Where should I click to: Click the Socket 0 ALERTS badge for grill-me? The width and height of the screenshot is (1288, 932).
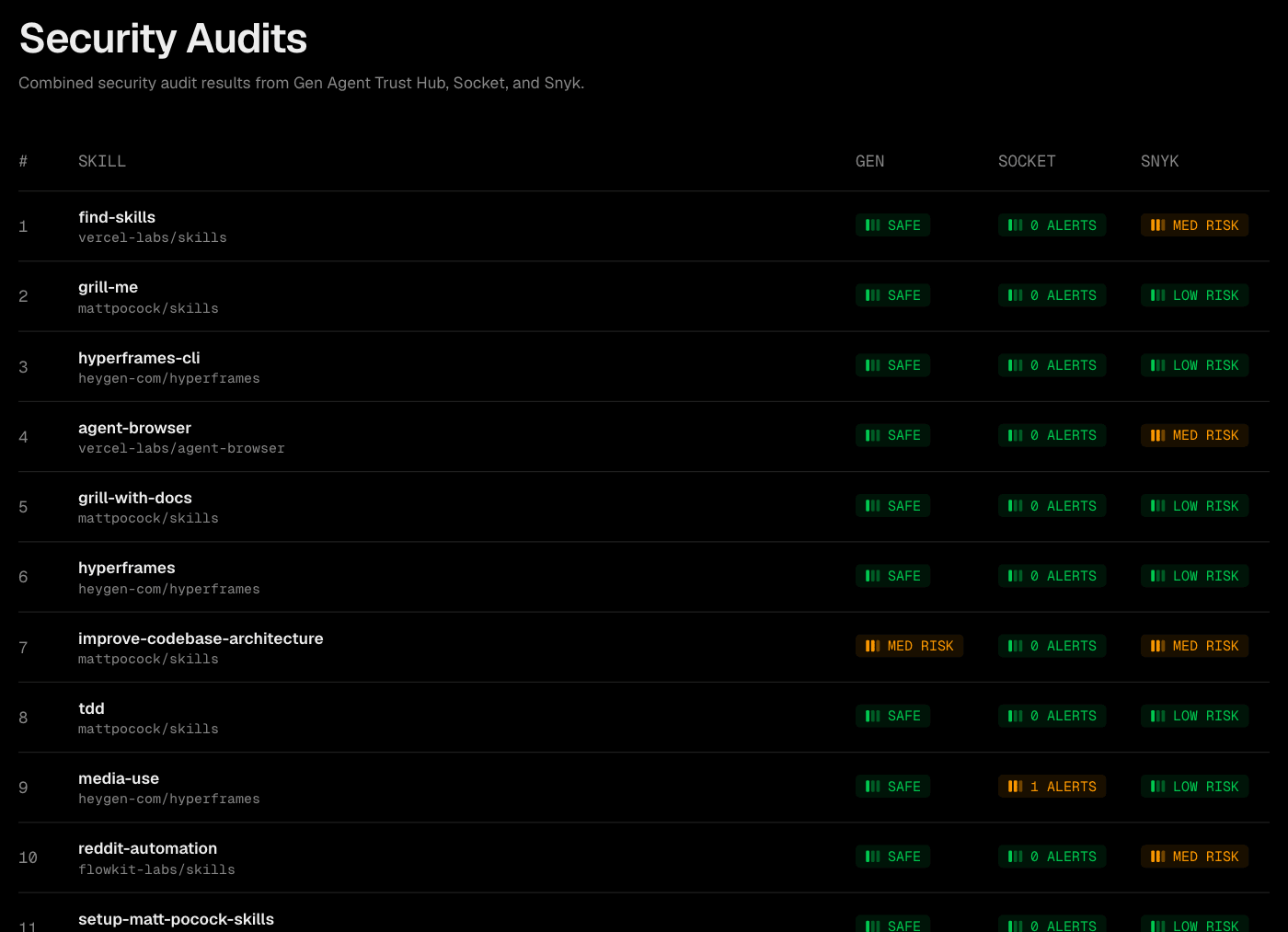(1052, 295)
